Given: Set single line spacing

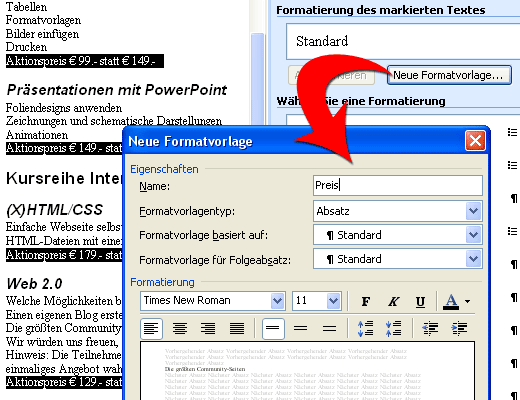Looking at the screenshot, I should (273, 329).
